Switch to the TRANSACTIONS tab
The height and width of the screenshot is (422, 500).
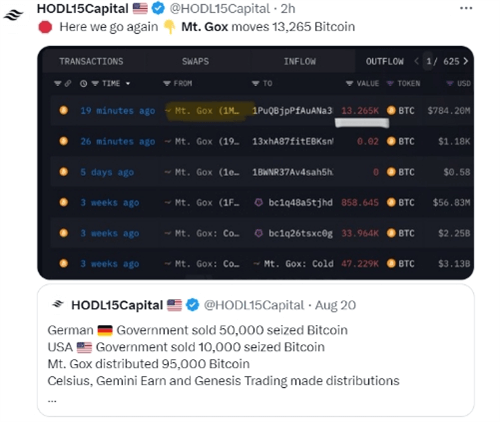tap(91, 61)
